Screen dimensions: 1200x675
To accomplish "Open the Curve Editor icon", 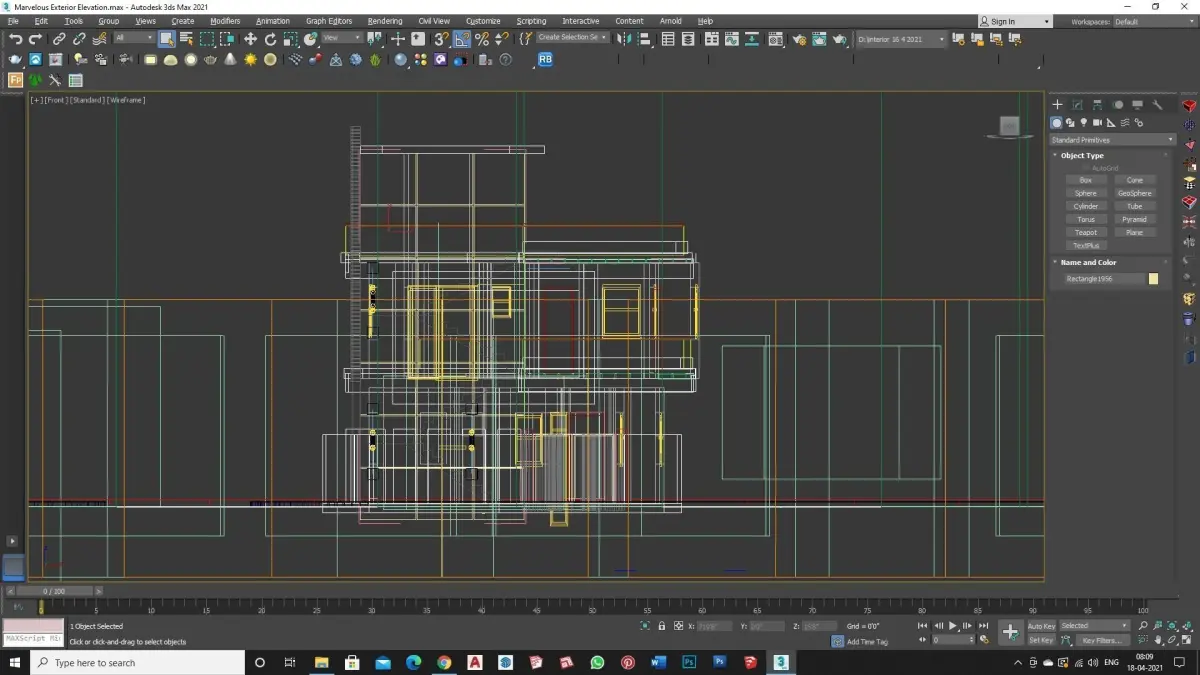I will click(x=731, y=39).
